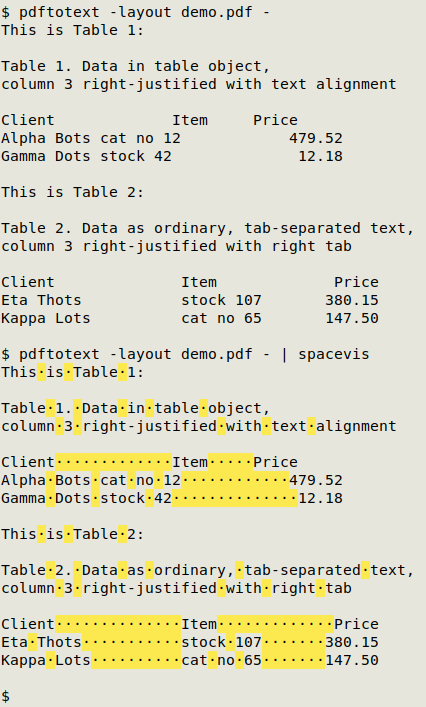Select dotted line 'This·is·Table·2:' in spacevis output

72,535
